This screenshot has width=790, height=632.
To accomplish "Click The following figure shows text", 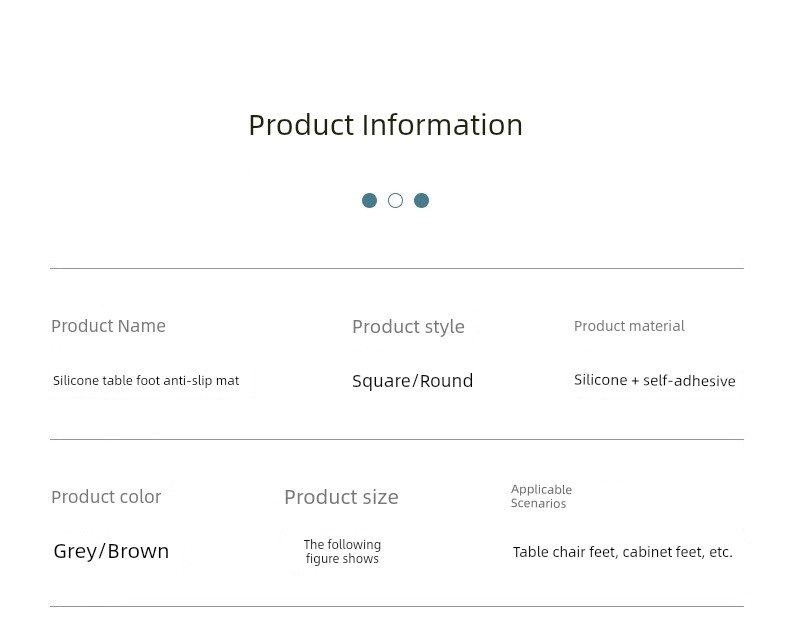I will [342, 551].
